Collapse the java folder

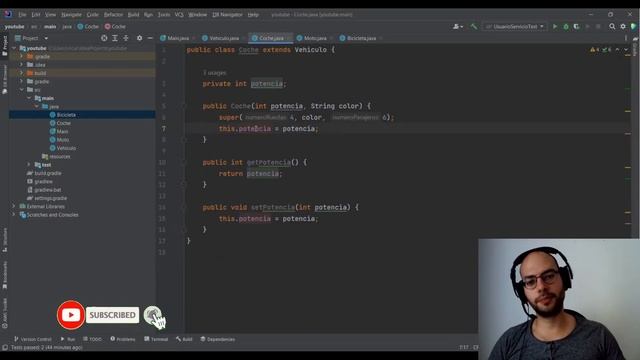pyautogui.click(x=36, y=107)
